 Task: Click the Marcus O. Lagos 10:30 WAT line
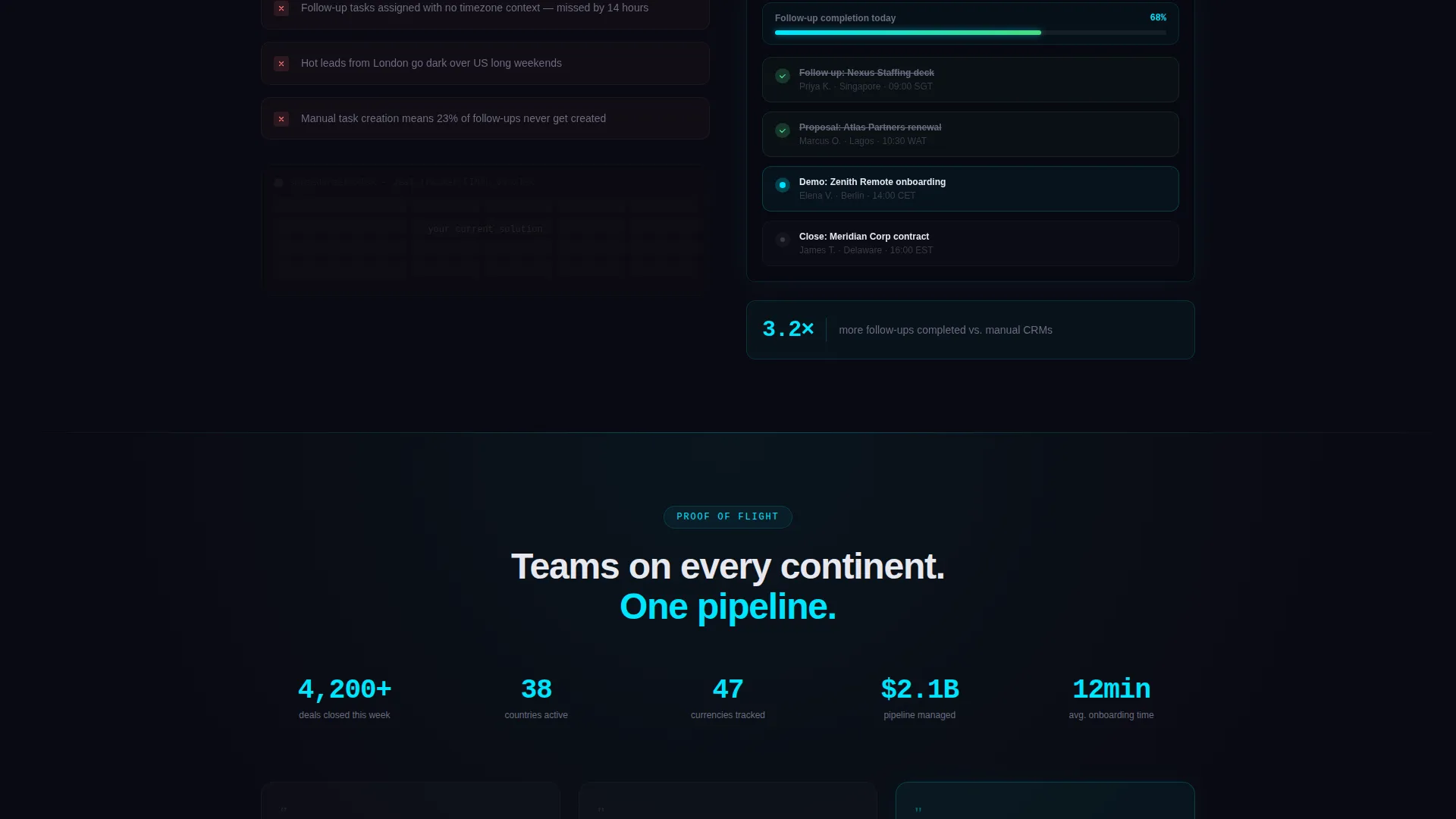pyautogui.click(x=862, y=141)
